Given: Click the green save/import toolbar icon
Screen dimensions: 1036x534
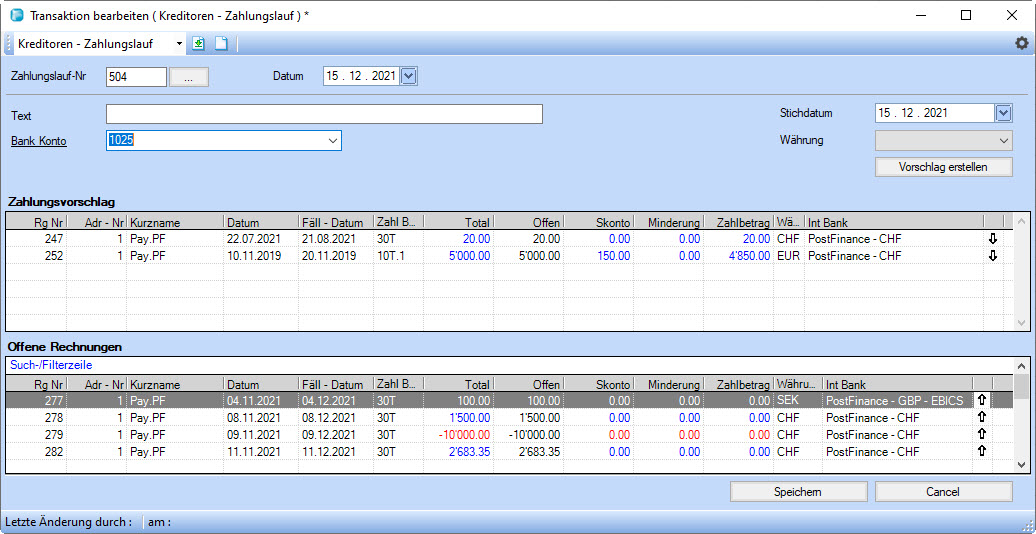Looking at the screenshot, I should (x=199, y=43).
